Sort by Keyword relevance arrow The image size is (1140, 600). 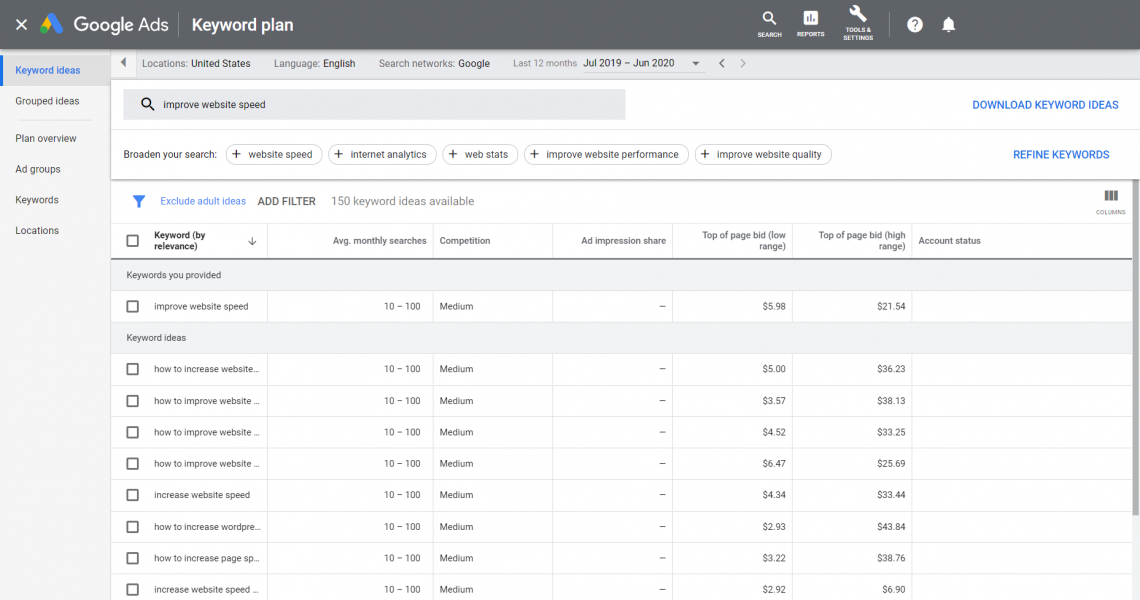[252, 241]
